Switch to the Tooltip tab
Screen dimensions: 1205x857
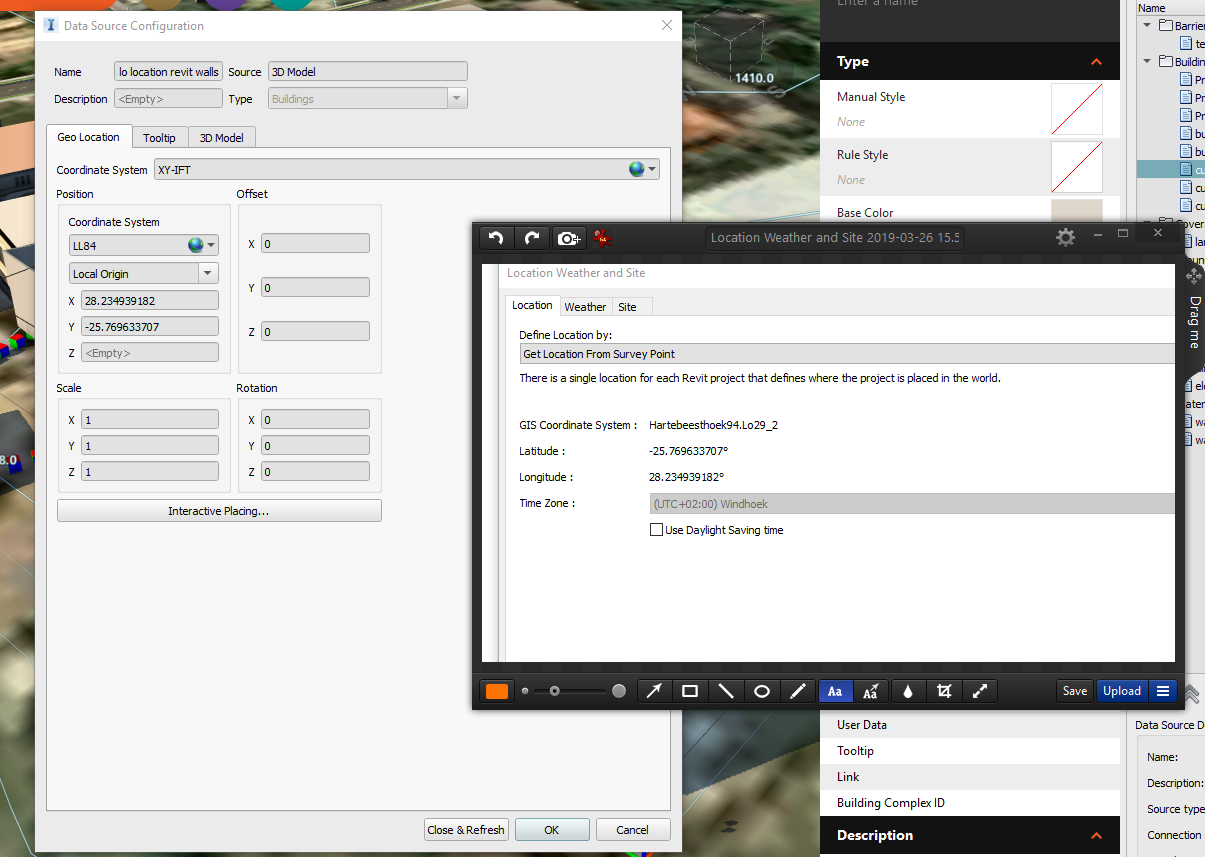click(159, 138)
